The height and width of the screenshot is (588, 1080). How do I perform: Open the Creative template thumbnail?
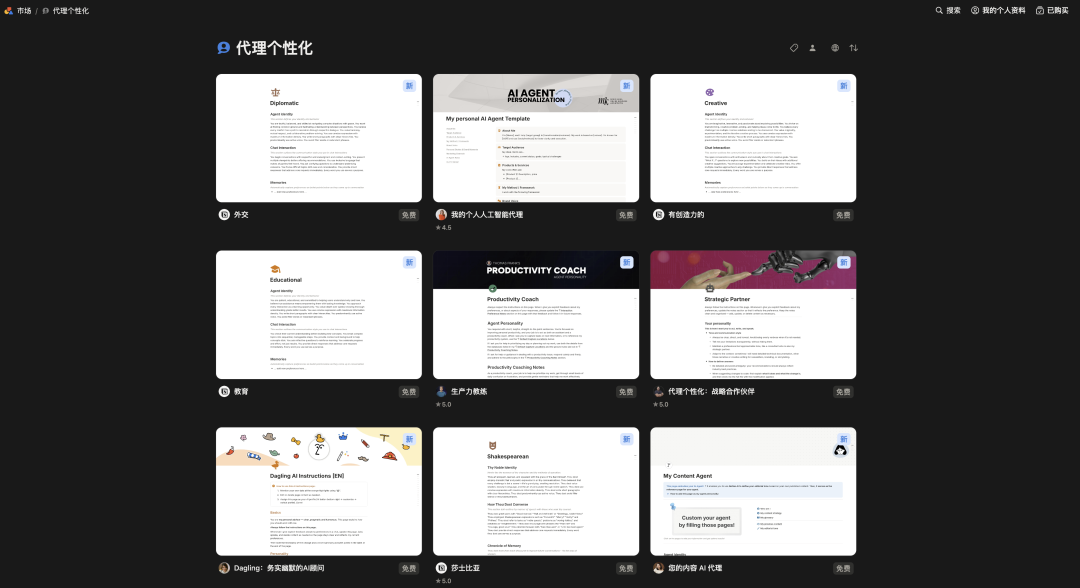pyautogui.click(x=753, y=138)
